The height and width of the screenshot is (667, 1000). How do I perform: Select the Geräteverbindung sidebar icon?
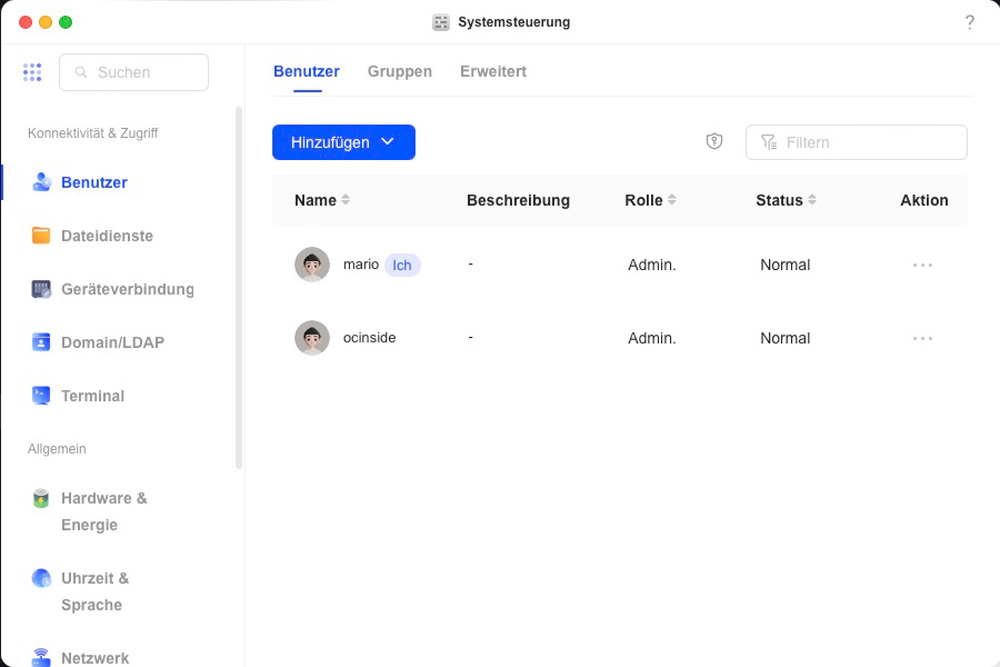pos(41,289)
